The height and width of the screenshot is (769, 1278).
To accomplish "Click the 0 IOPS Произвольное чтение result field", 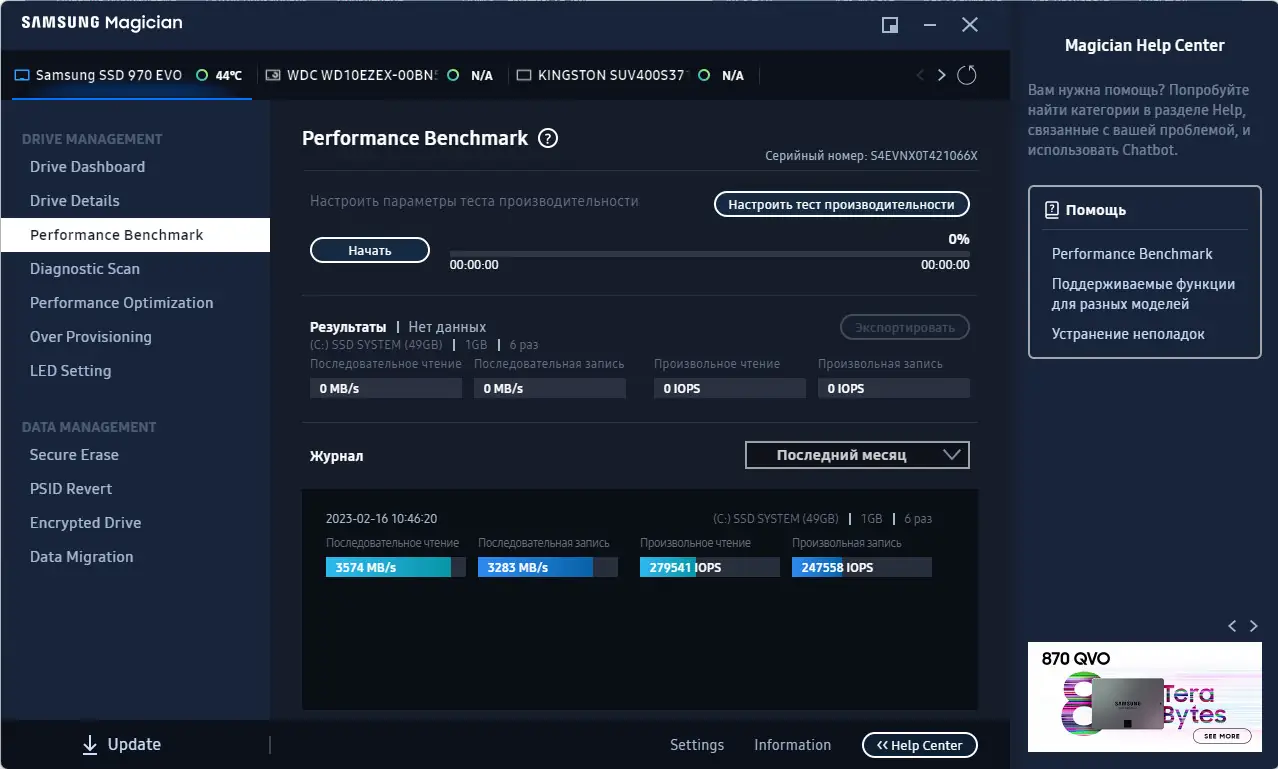I will point(730,388).
